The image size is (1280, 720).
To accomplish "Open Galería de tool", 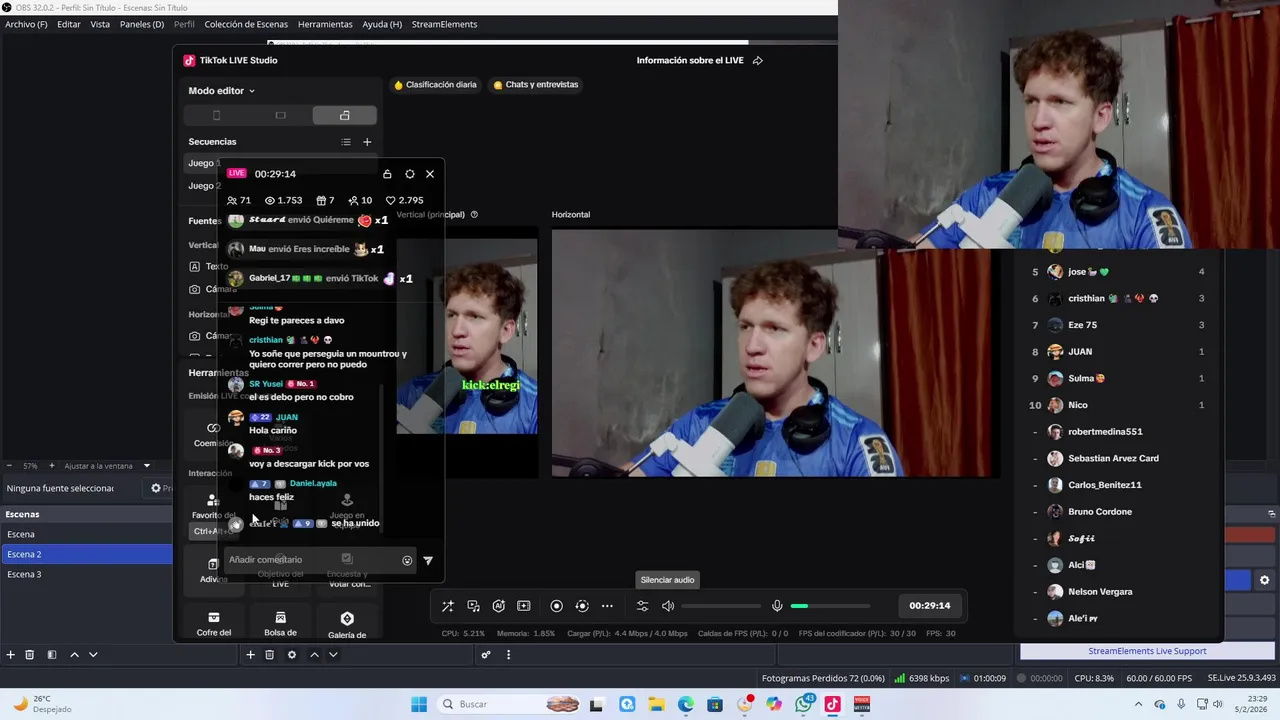I will click(x=347, y=625).
